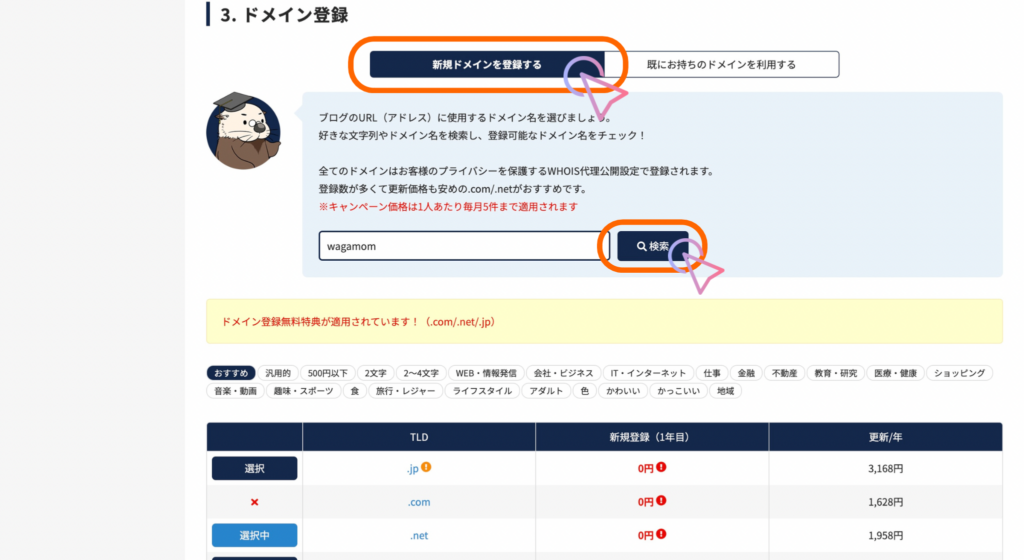This screenshot has width=1024, height=560.
Task: Switch to 既にお持ちのドメインを利用する tab
Action: point(721,65)
